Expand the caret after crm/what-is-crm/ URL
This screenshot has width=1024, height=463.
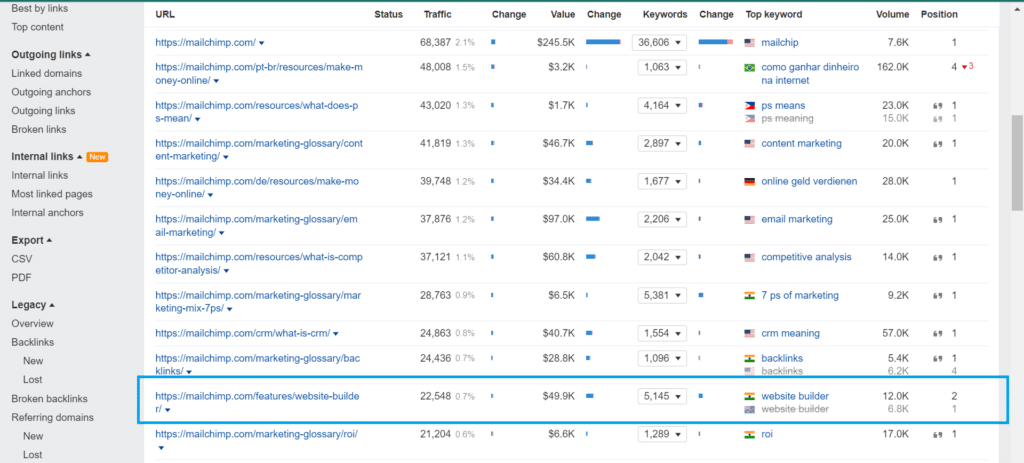[x=336, y=334]
